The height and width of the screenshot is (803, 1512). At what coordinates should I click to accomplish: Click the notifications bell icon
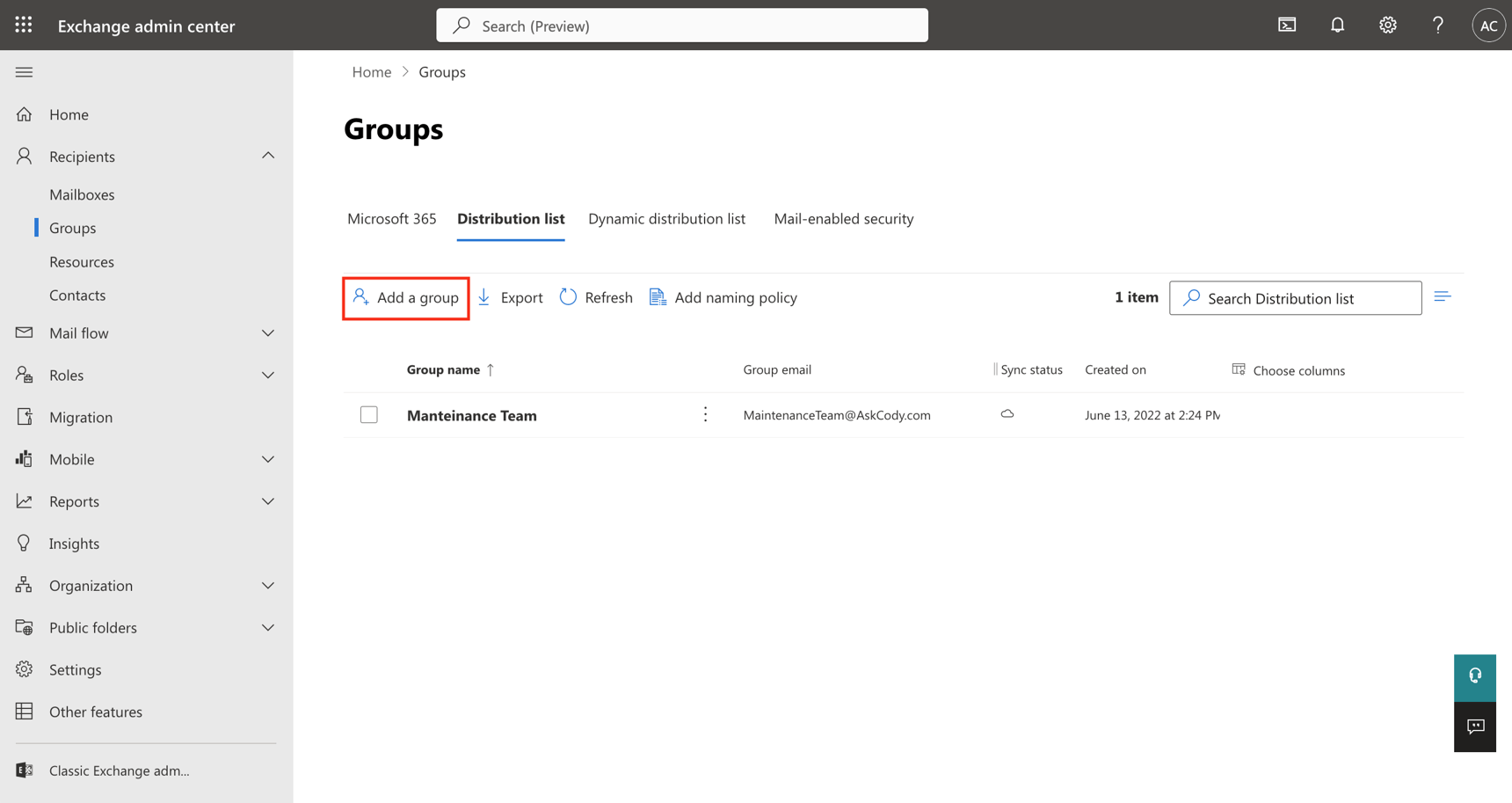1337,25
